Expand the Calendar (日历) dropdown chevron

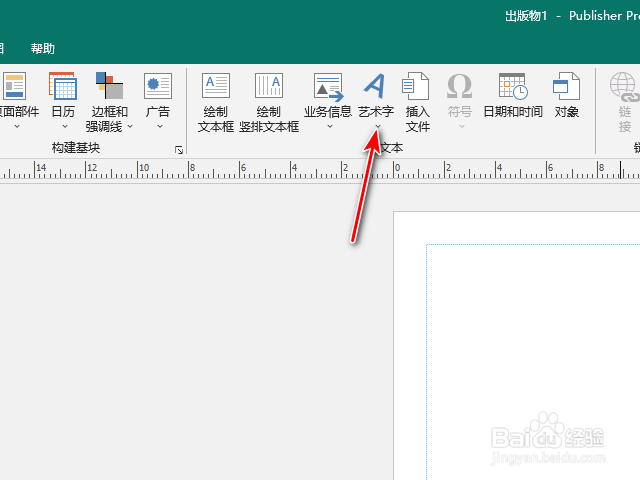pyautogui.click(x=65, y=127)
